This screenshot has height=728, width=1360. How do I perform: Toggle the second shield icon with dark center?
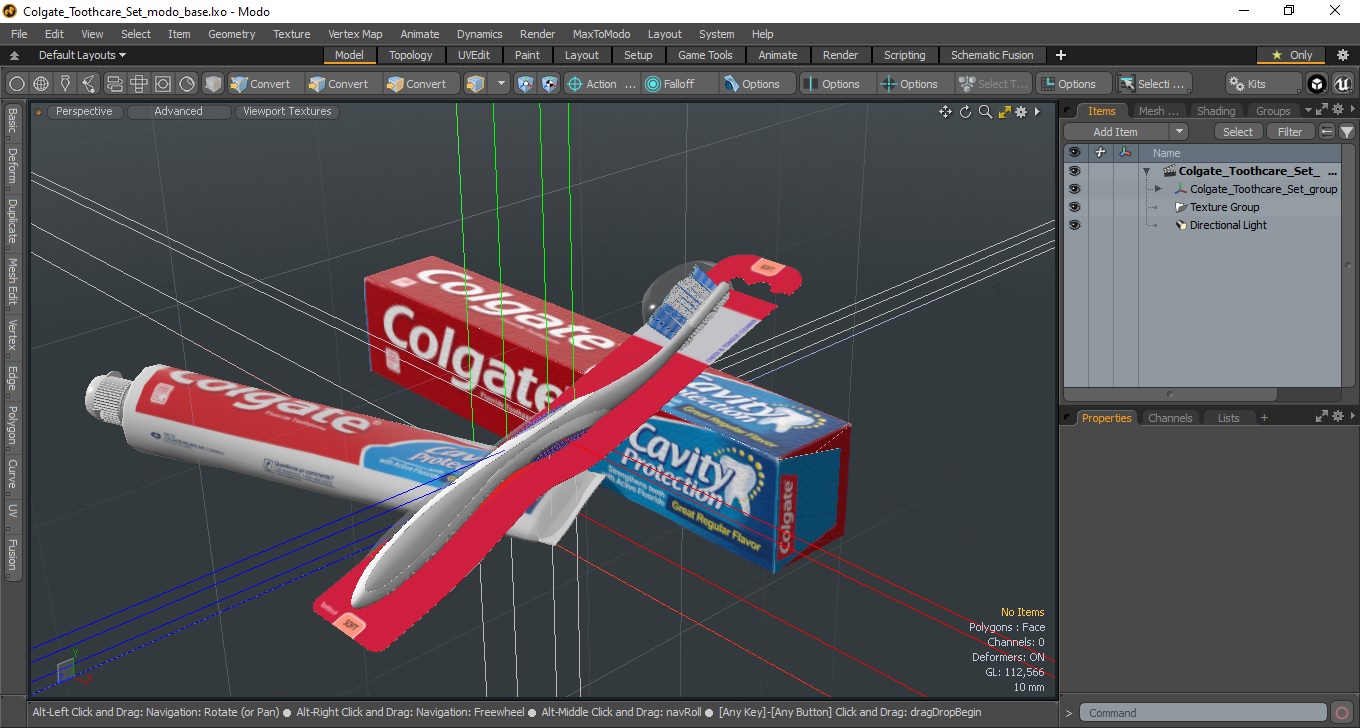tap(549, 84)
